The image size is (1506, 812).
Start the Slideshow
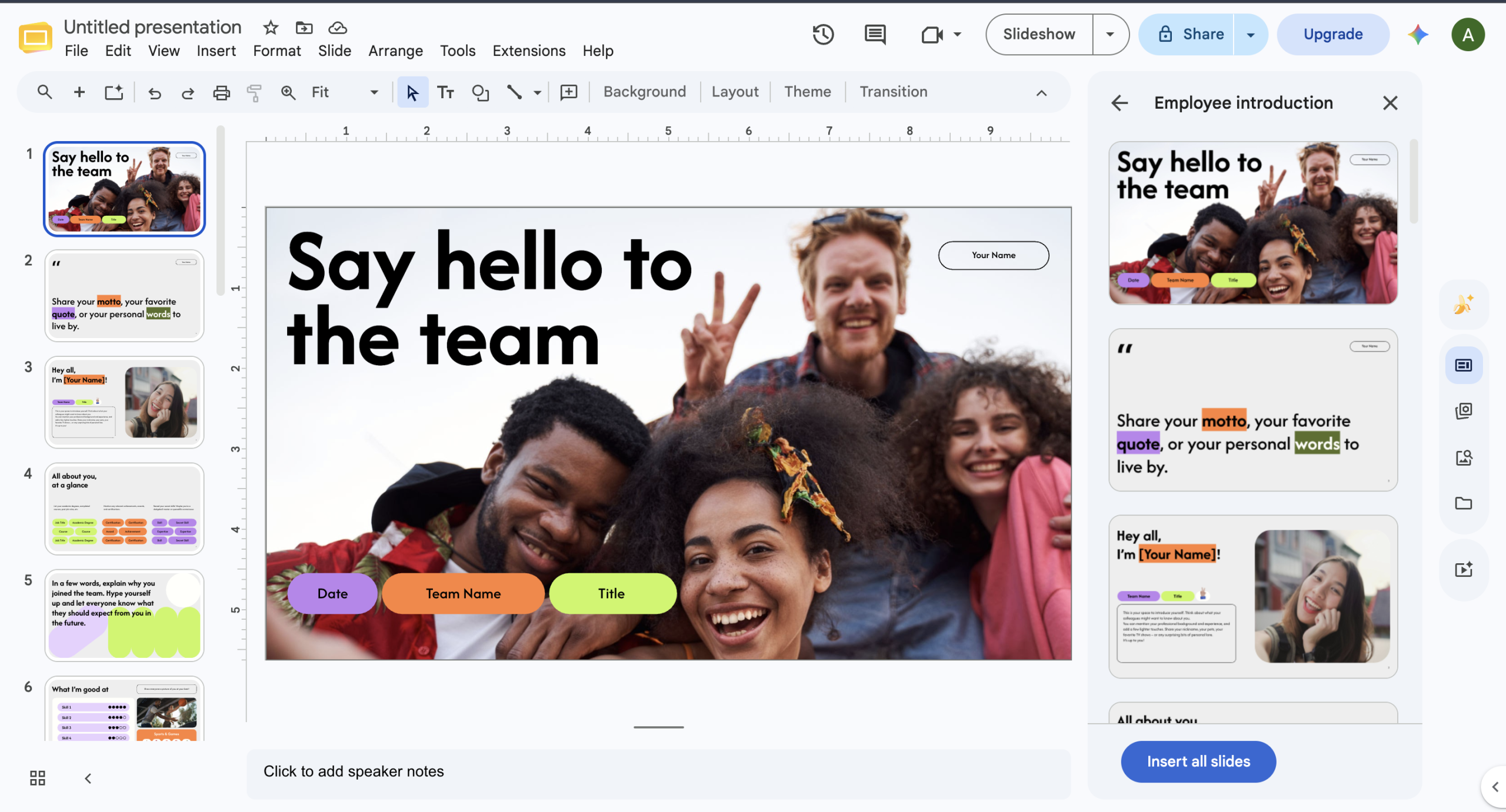1039,35
